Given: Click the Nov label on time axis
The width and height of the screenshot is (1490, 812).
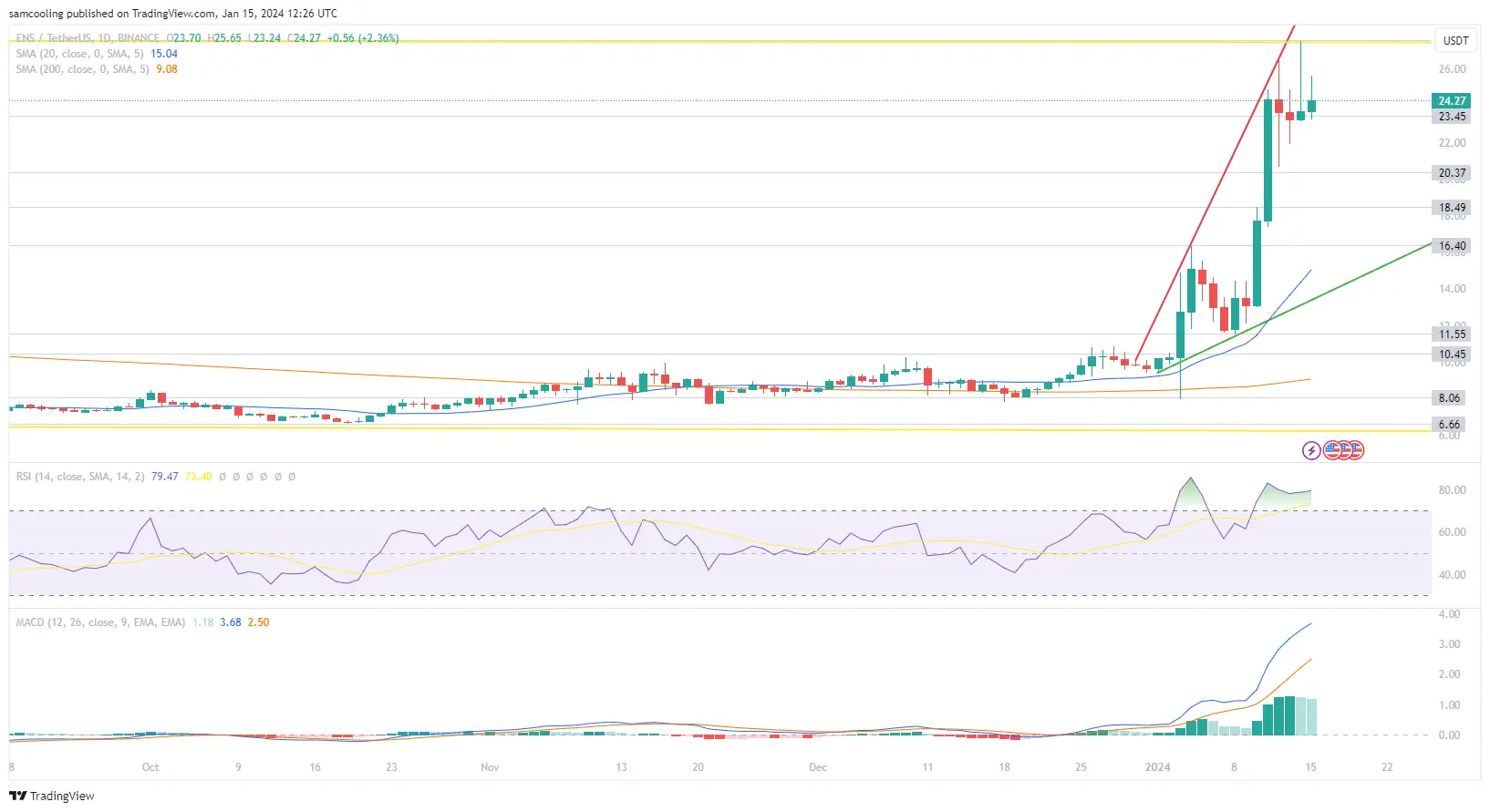Looking at the screenshot, I should click(490, 767).
